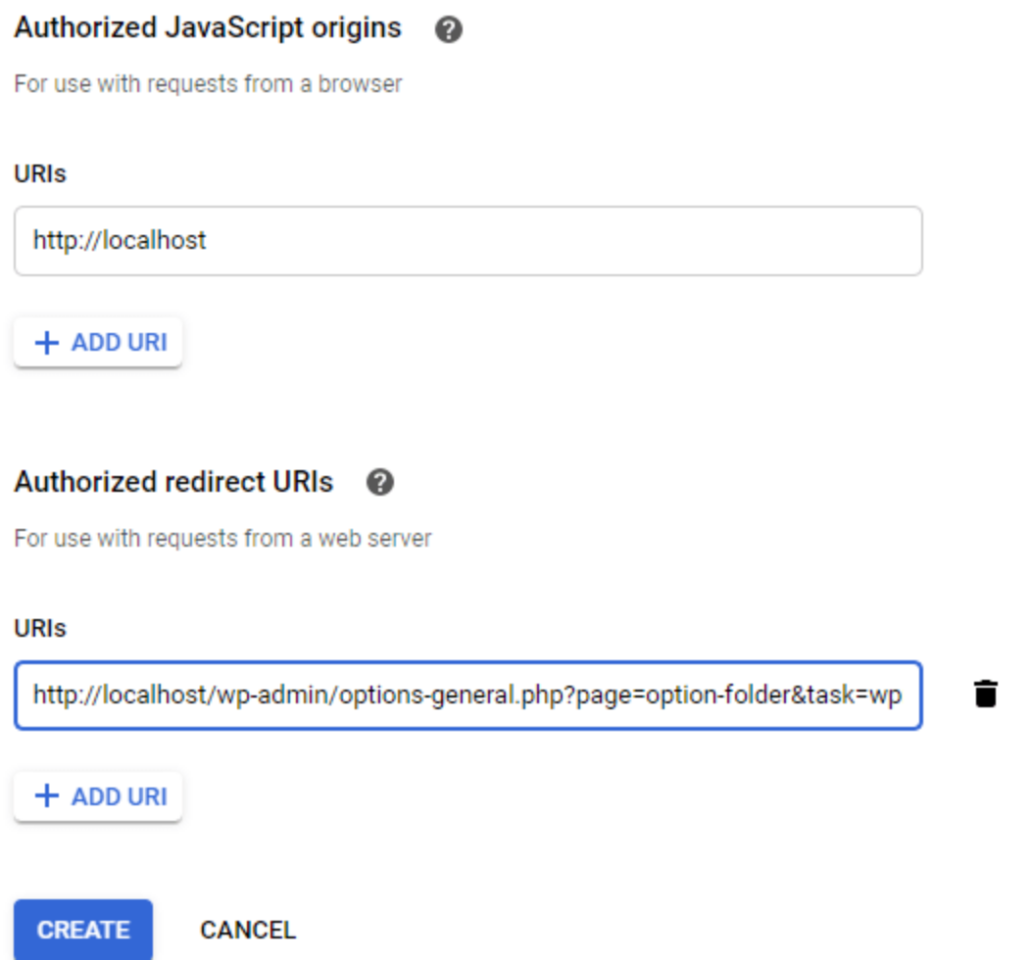
Task: Click plus icon under JavaScript origins URI
Action: pos(47,343)
